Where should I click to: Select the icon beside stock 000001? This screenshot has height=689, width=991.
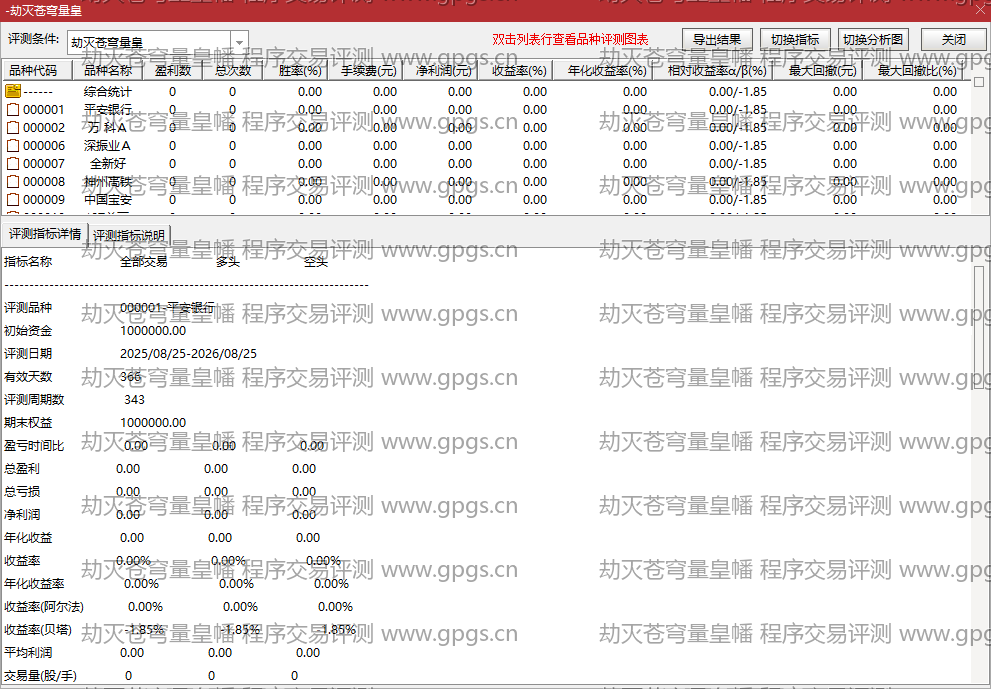click(x=13, y=109)
